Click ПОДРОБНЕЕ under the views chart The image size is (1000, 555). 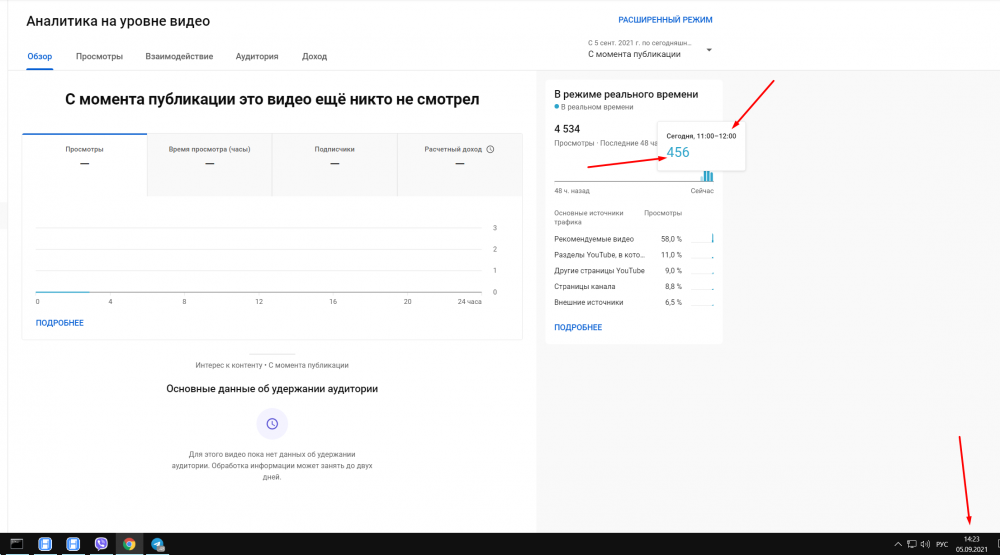point(60,323)
